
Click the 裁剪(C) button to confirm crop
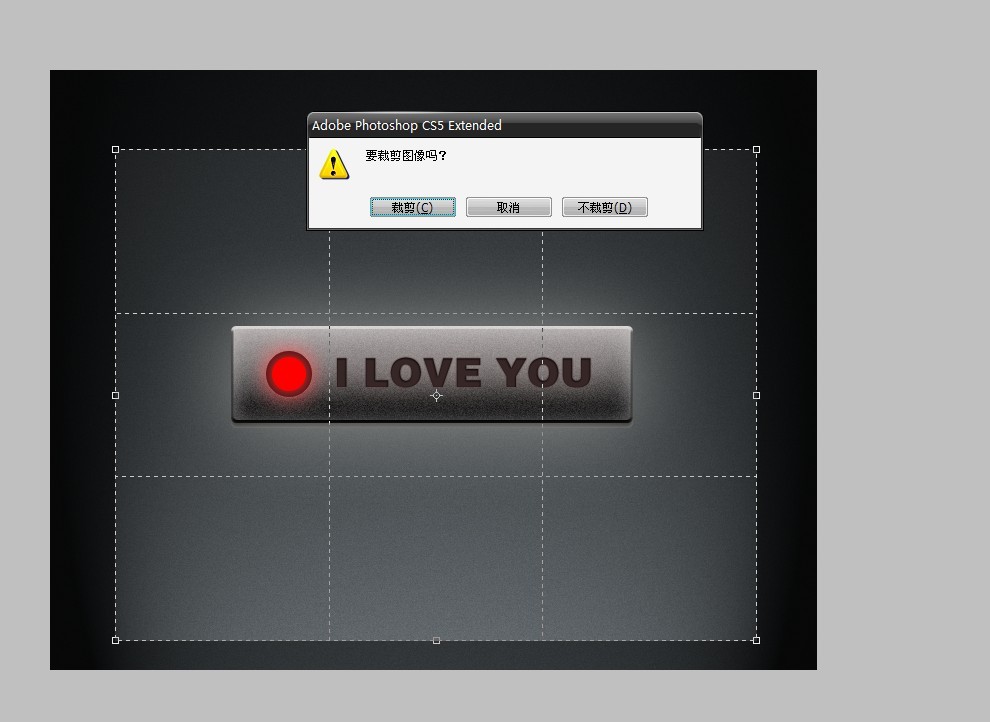tap(412, 207)
